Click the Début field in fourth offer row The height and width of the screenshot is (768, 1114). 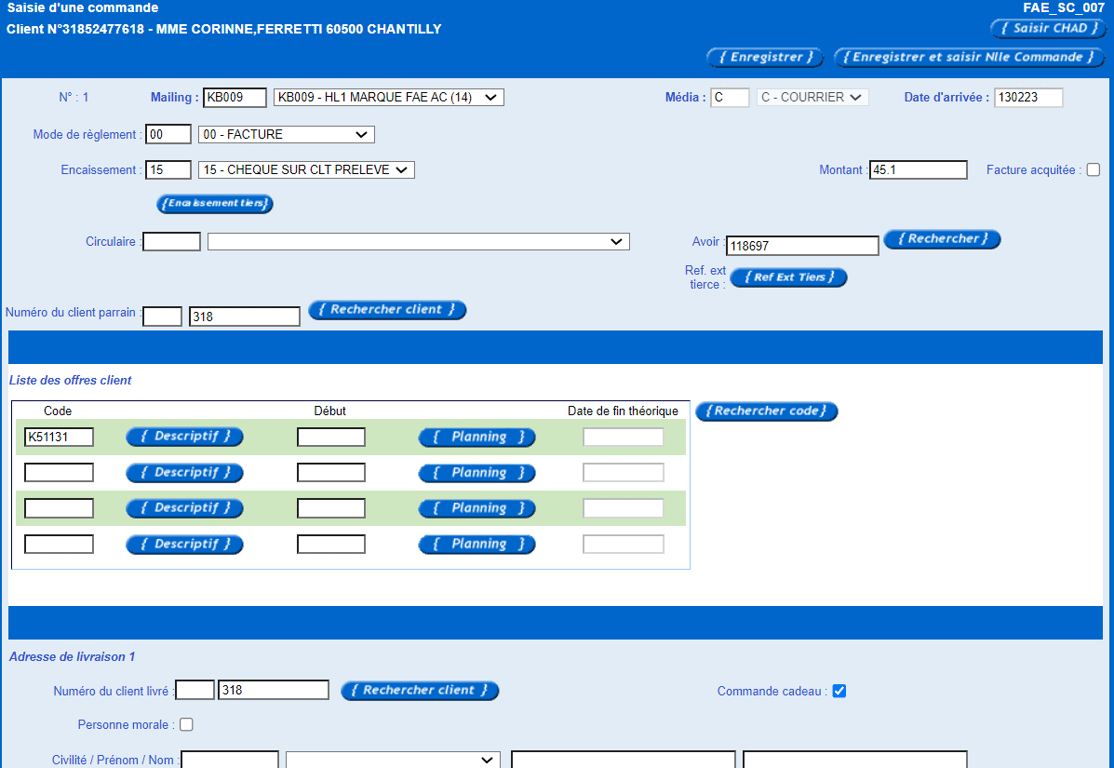click(x=331, y=544)
